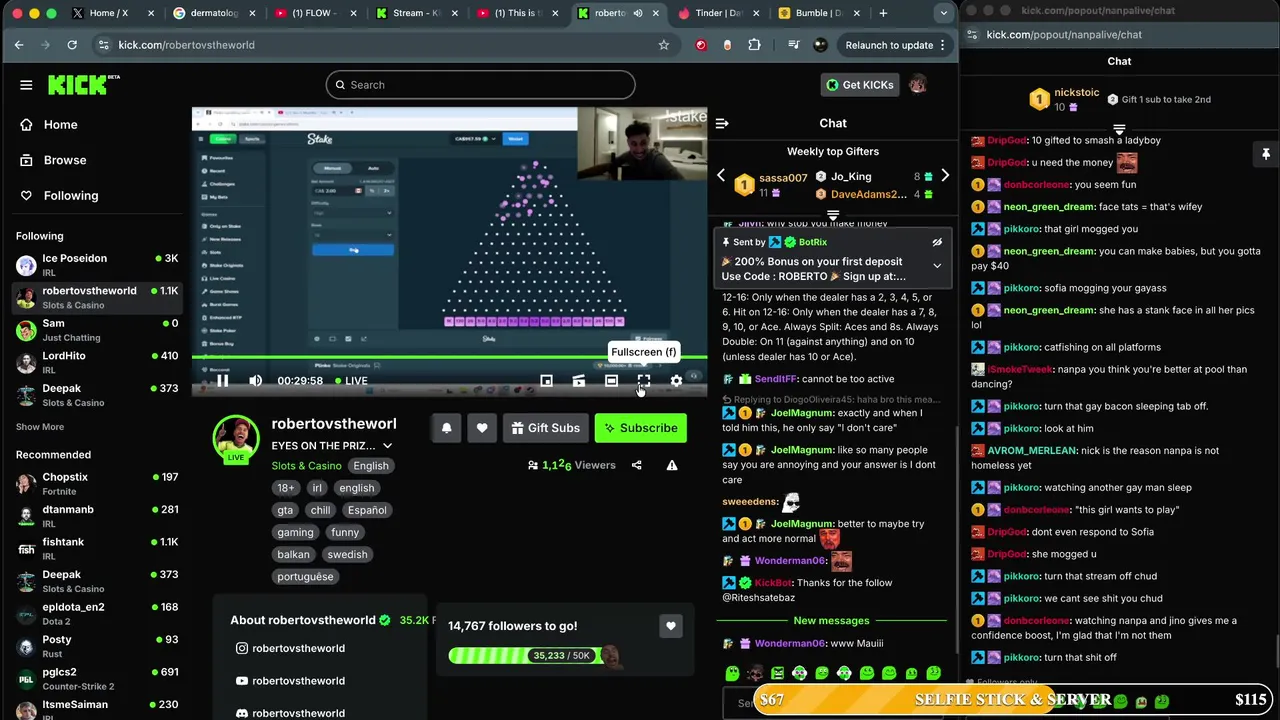Image resolution: width=1280 pixels, height=720 pixels.
Task: Click the Gift Subs button
Action: coord(545,428)
